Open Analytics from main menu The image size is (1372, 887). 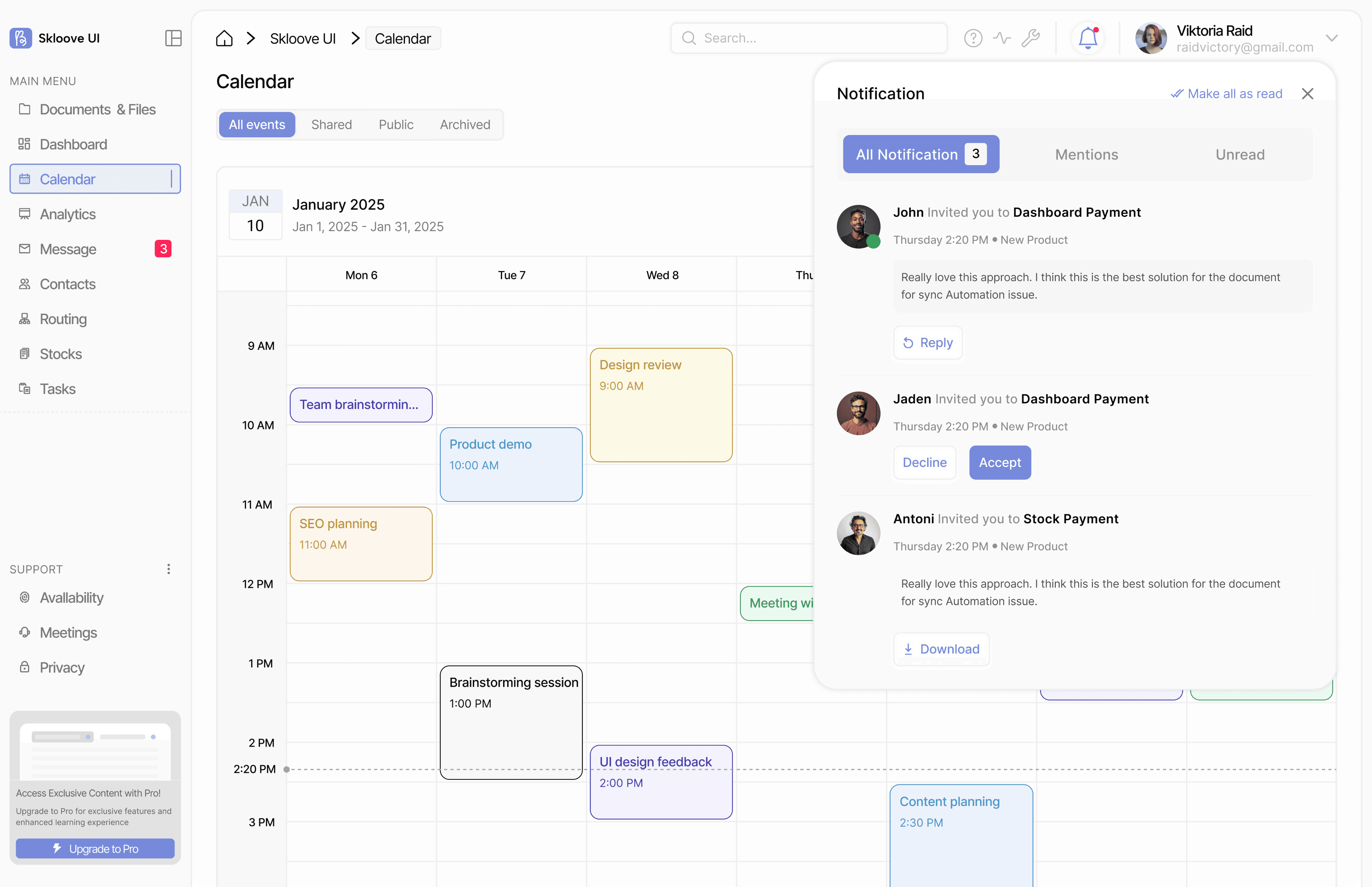click(95, 214)
